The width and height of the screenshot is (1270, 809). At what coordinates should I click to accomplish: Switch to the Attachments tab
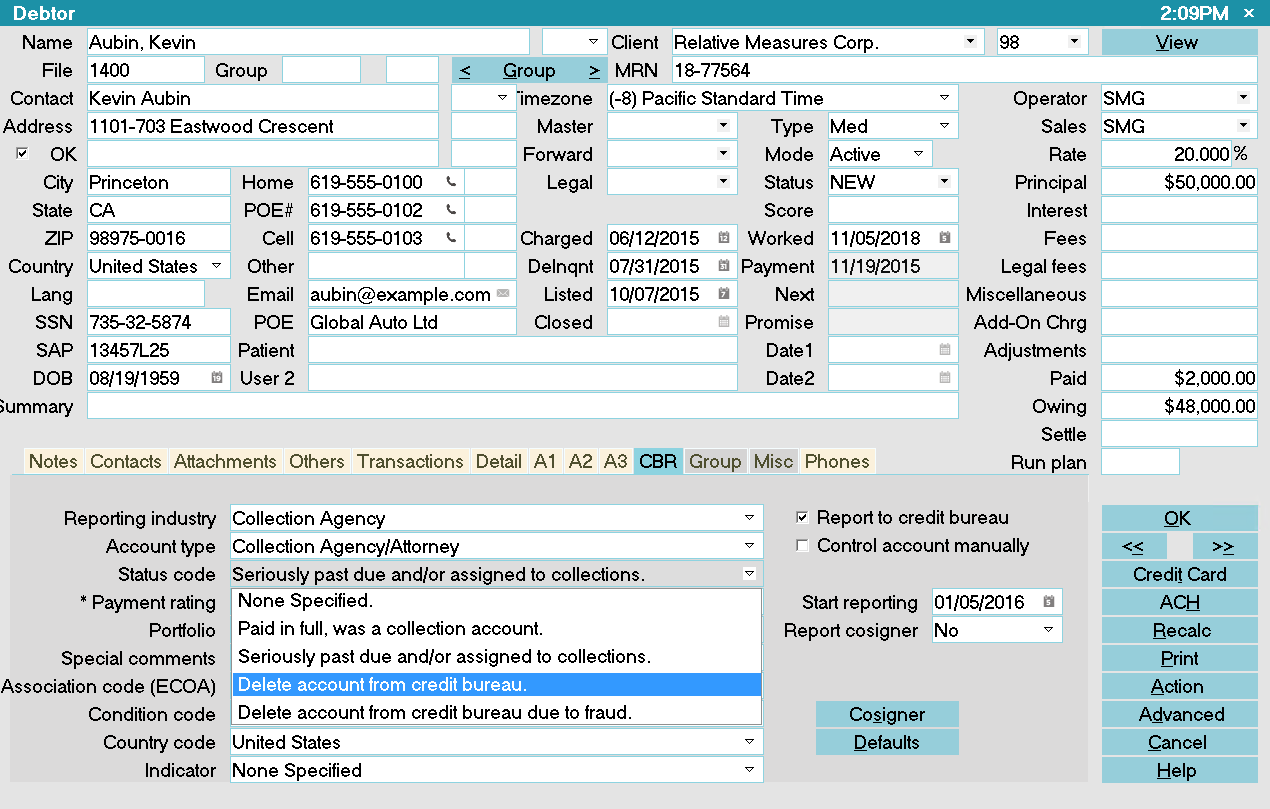pos(225,461)
